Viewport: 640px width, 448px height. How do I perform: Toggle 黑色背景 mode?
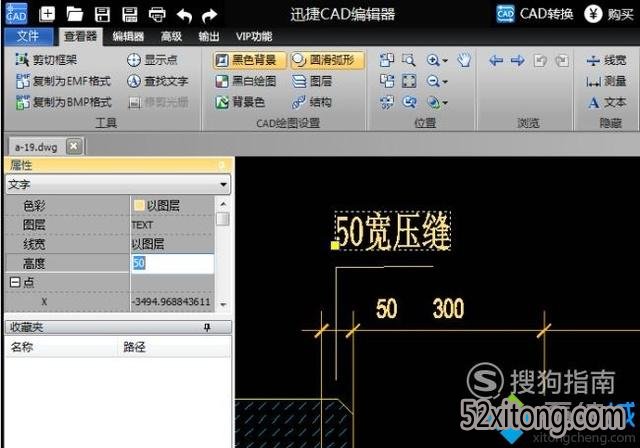coord(249,60)
